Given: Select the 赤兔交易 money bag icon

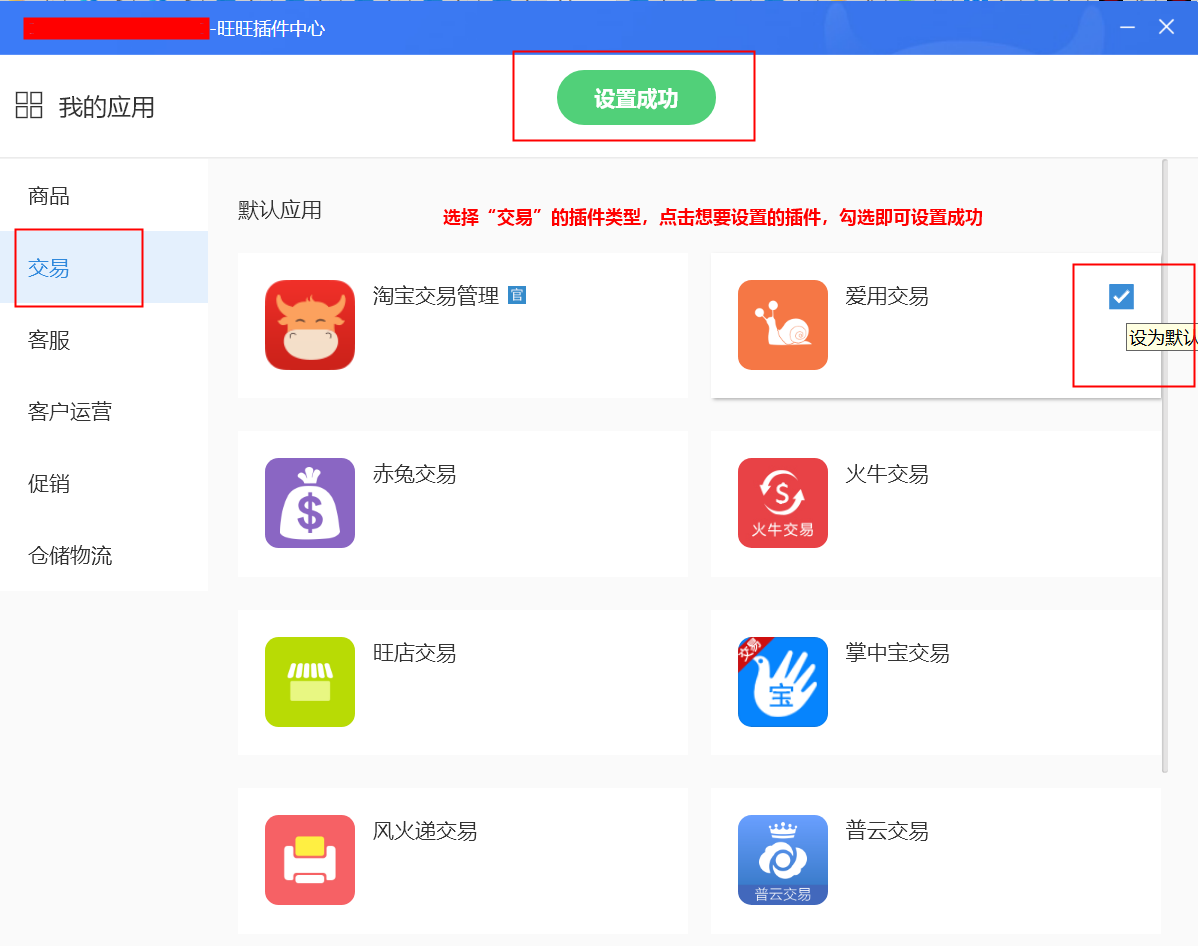Looking at the screenshot, I should point(310,503).
